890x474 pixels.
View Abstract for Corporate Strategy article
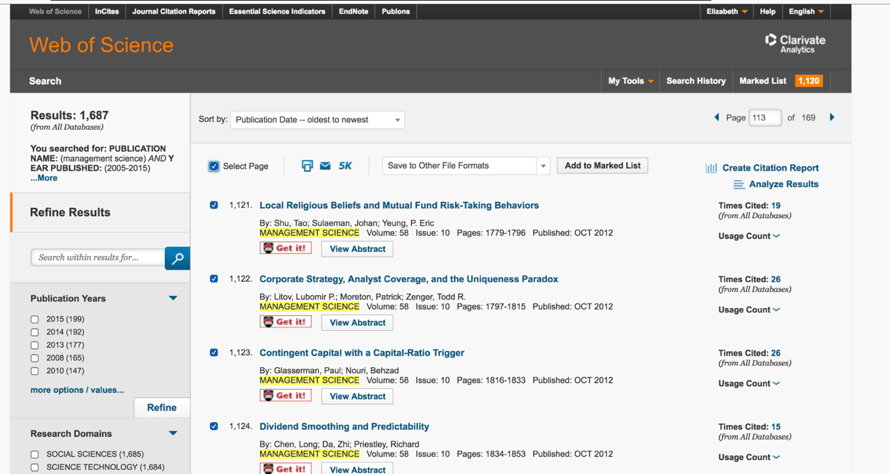click(357, 322)
